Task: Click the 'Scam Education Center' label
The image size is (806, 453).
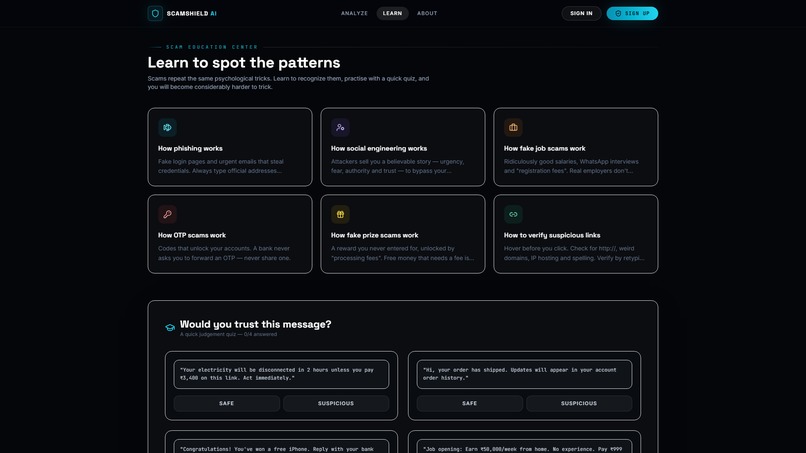Action: pos(212,47)
